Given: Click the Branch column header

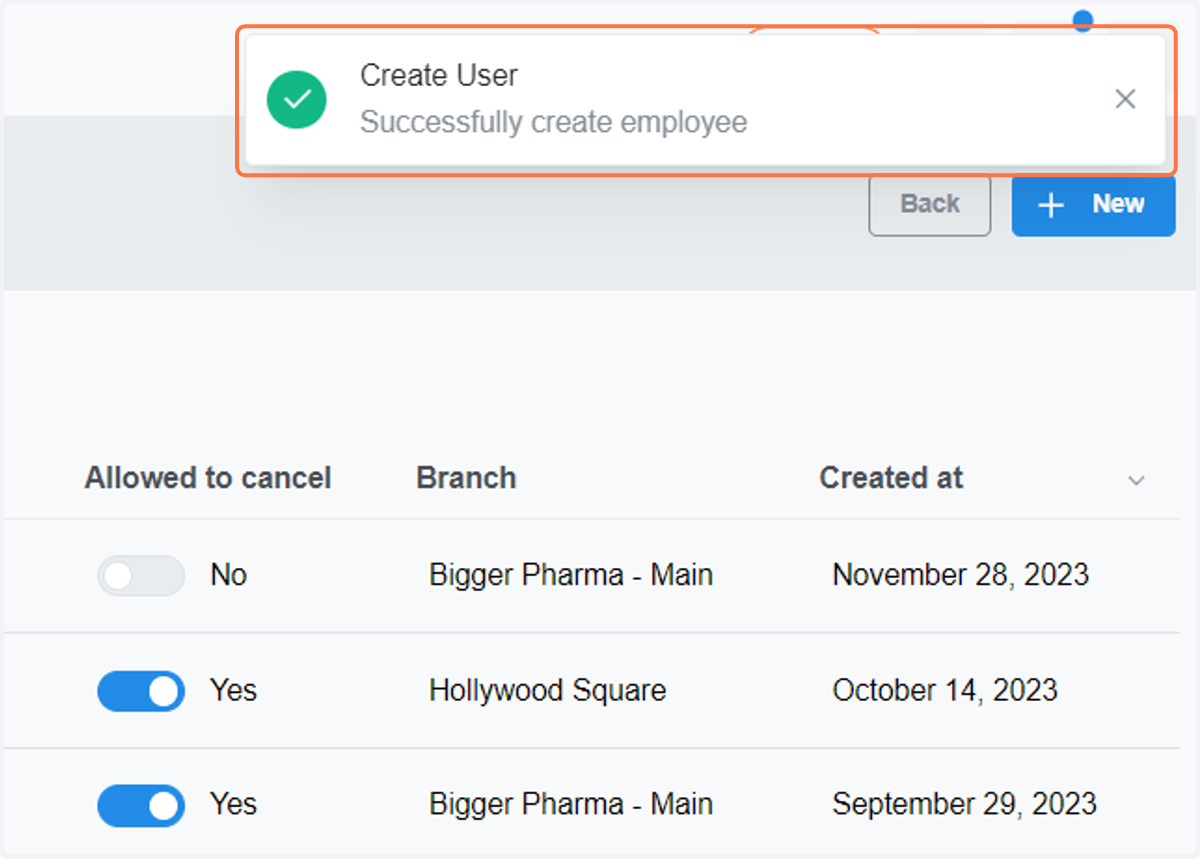Looking at the screenshot, I should [x=466, y=478].
